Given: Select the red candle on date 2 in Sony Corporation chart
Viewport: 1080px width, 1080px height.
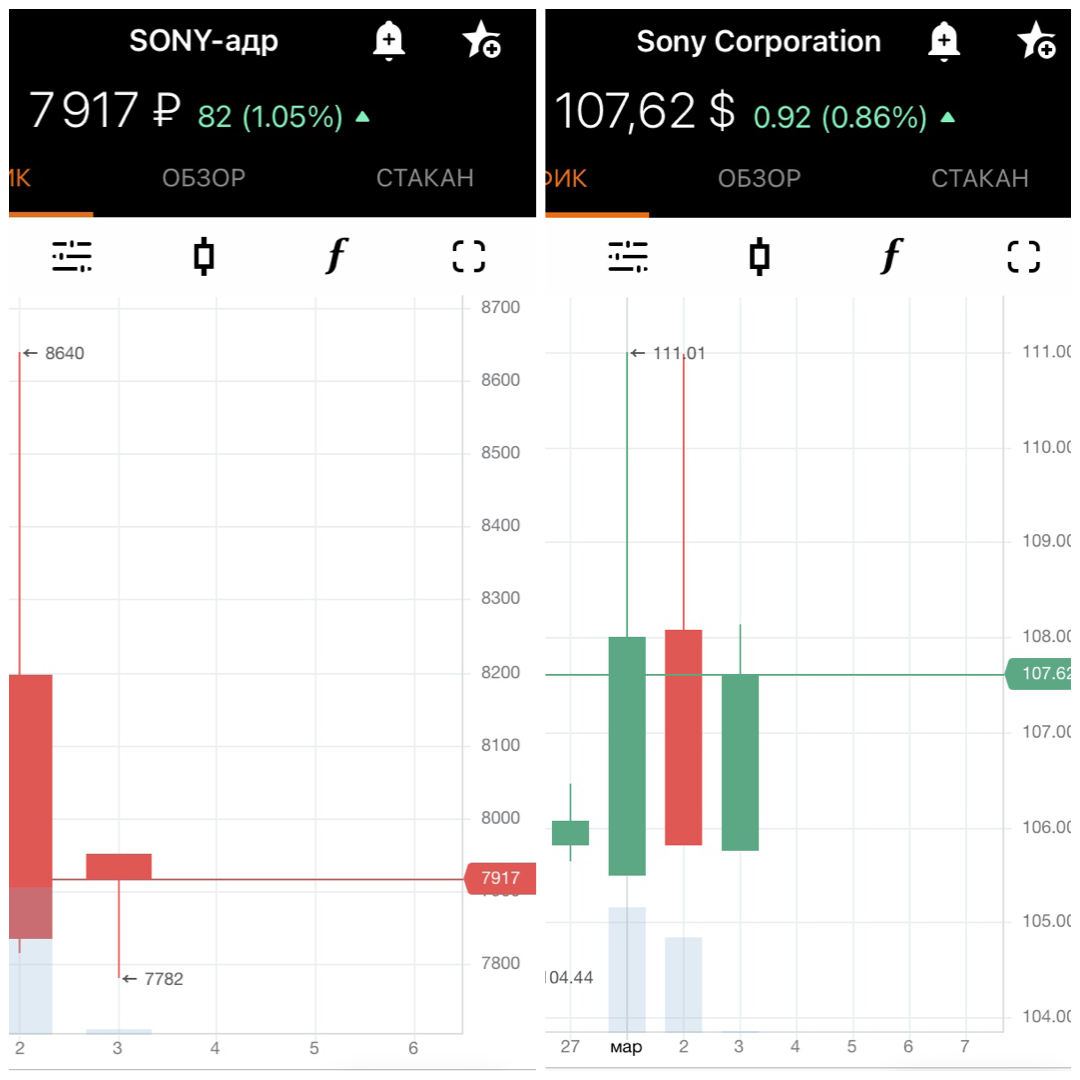Looking at the screenshot, I should pos(683,737).
